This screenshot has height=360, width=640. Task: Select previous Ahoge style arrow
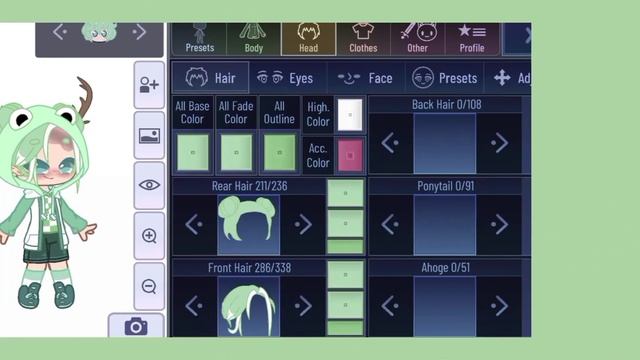coord(391,306)
